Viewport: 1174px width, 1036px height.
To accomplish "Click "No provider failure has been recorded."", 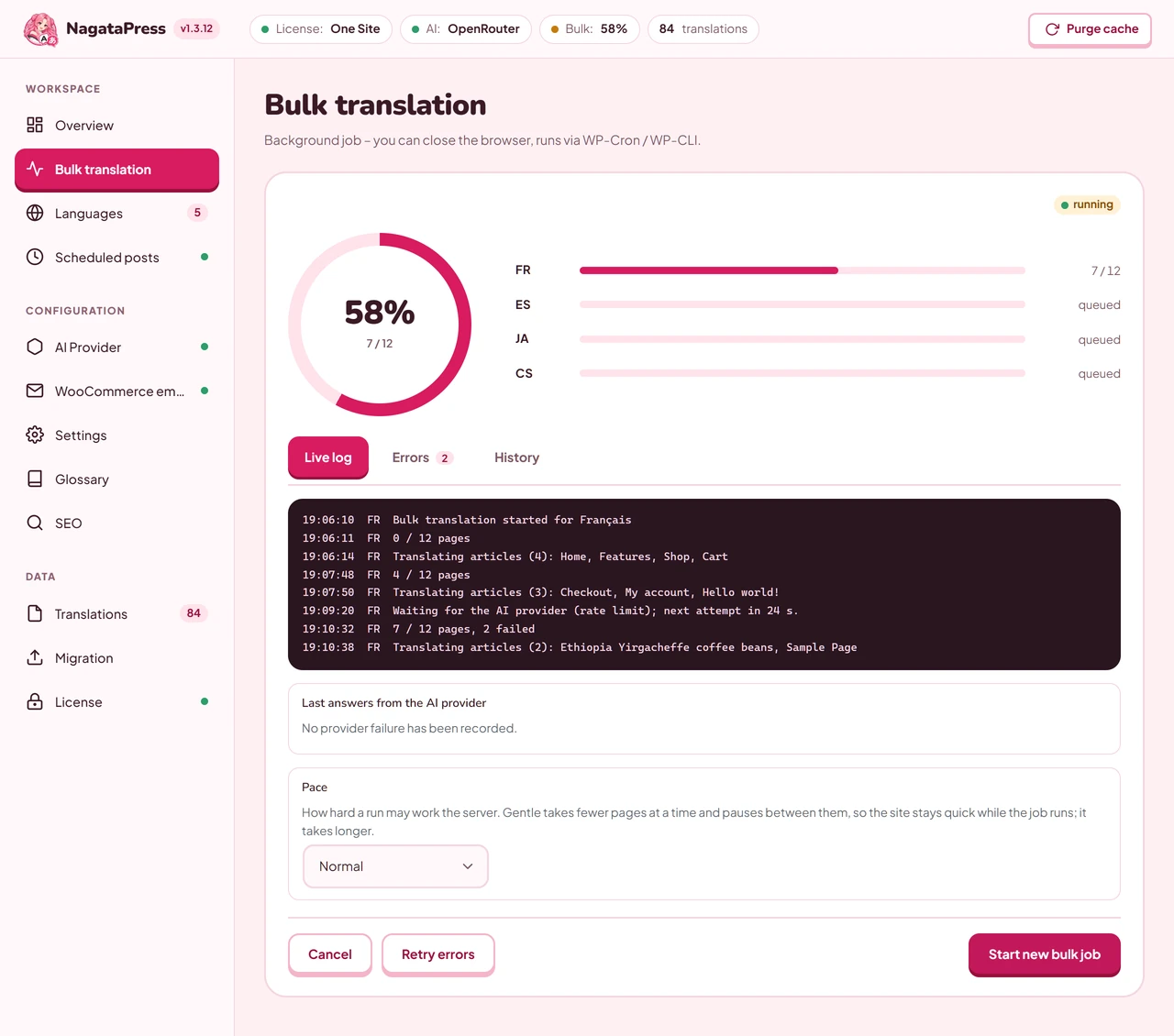I will point(409,728).
